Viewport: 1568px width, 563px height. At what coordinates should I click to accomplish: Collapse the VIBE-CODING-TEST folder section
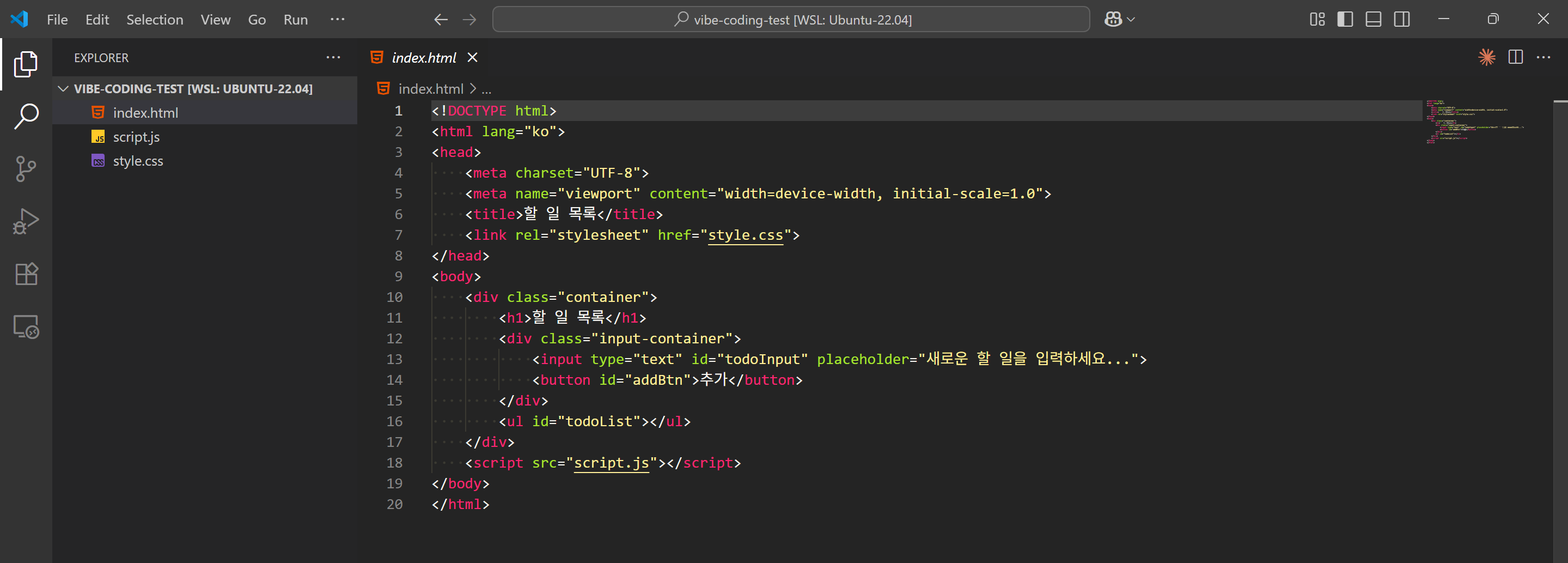point(205,89)
